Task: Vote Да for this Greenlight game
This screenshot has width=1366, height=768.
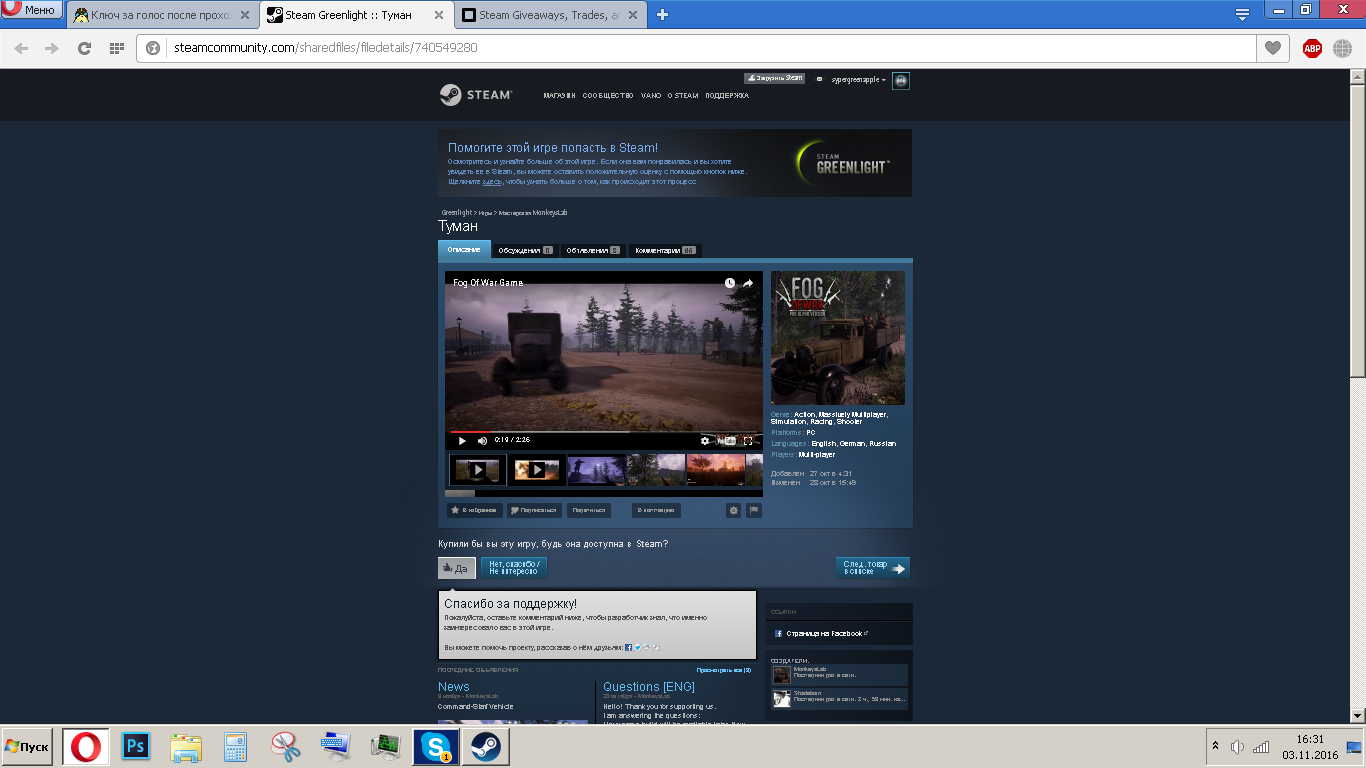Action: tap(457, 568)
